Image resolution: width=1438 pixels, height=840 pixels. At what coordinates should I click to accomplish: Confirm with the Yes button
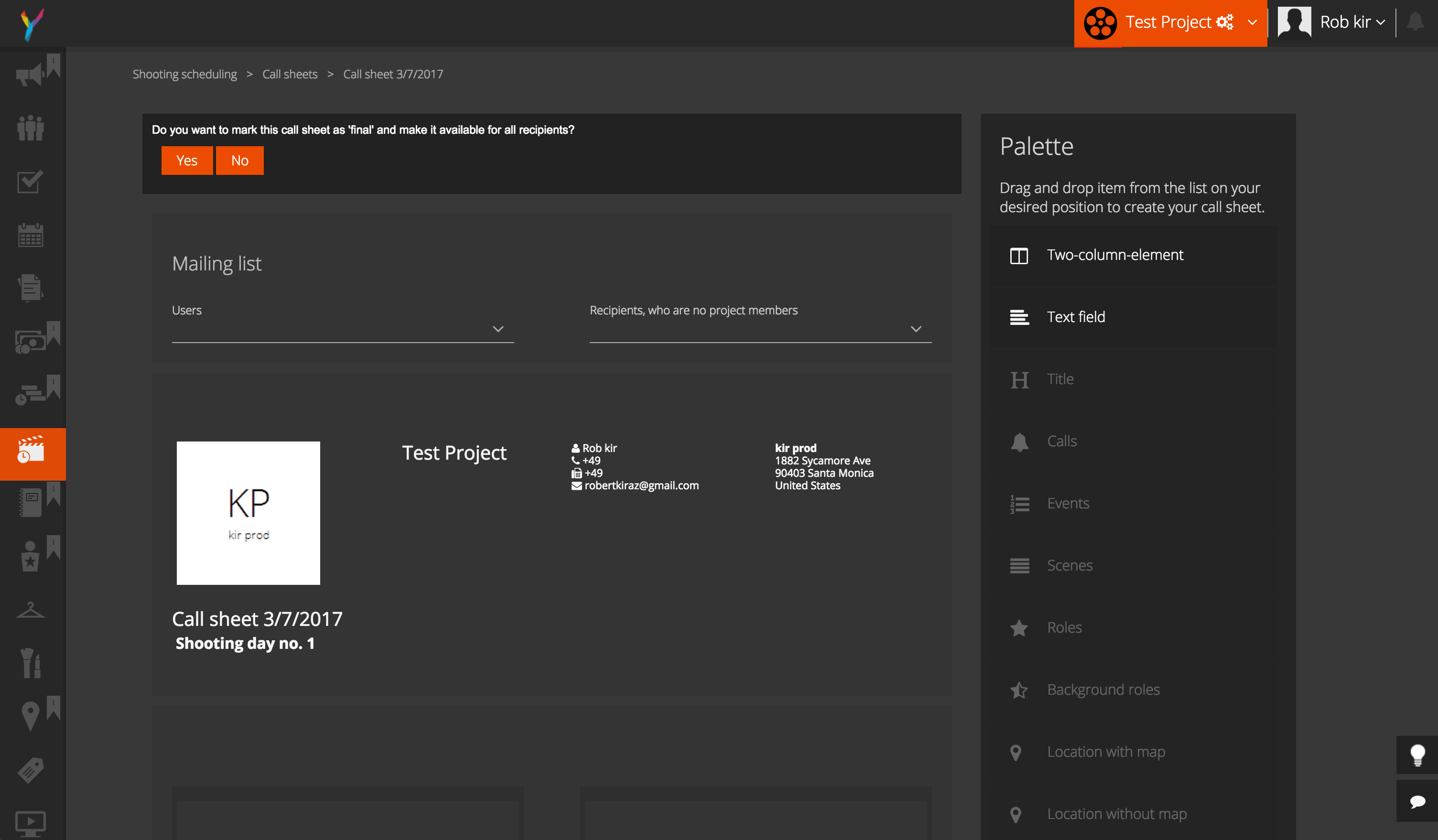186,161
